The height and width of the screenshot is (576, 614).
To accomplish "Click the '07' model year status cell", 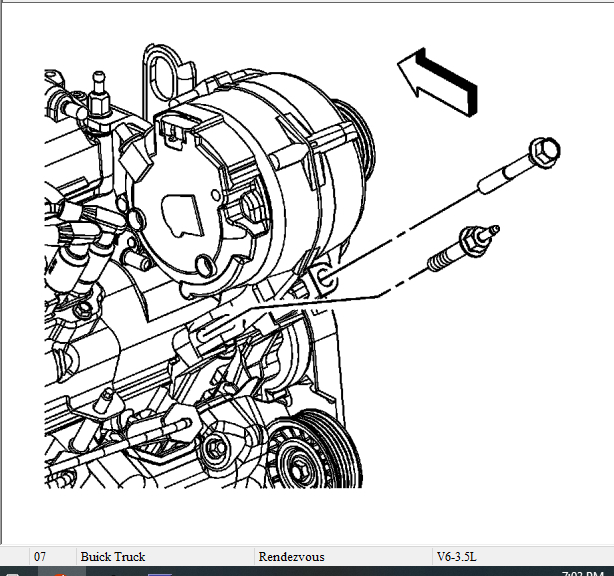I will coord(52,556).
